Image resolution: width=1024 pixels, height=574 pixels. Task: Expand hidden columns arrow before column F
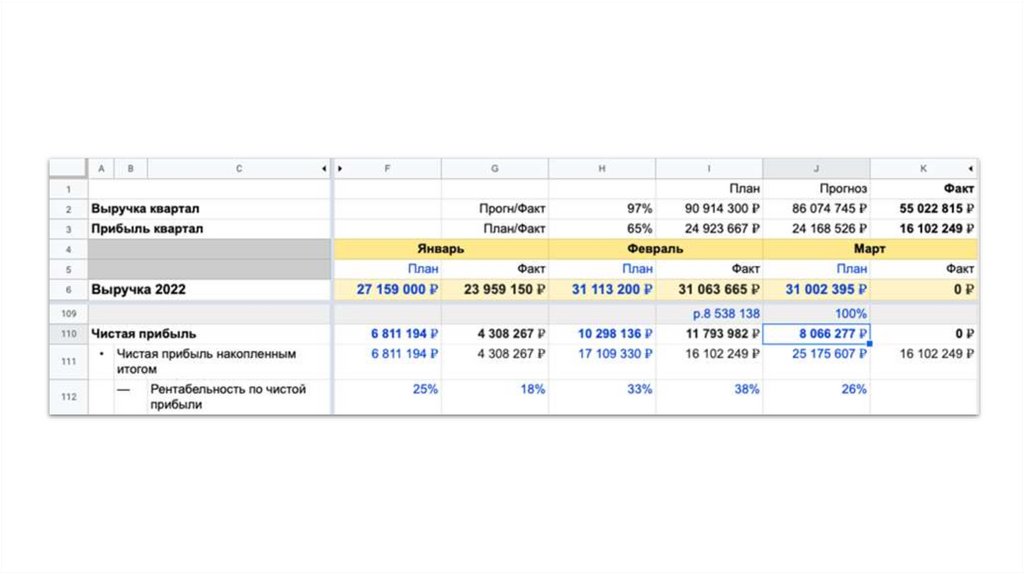point(340,168)
